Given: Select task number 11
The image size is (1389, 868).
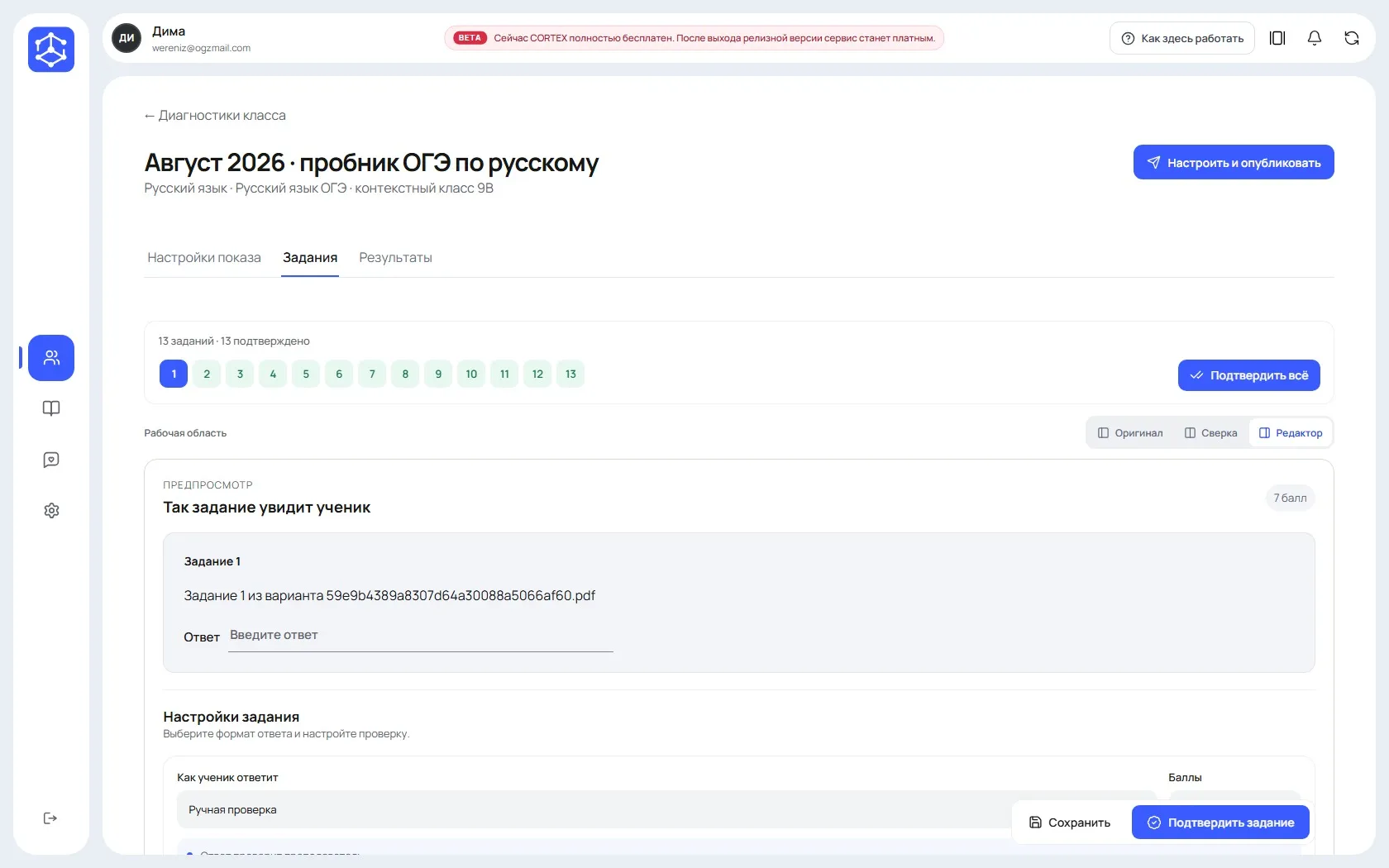Looking at the screenshot, I should 504,374.
